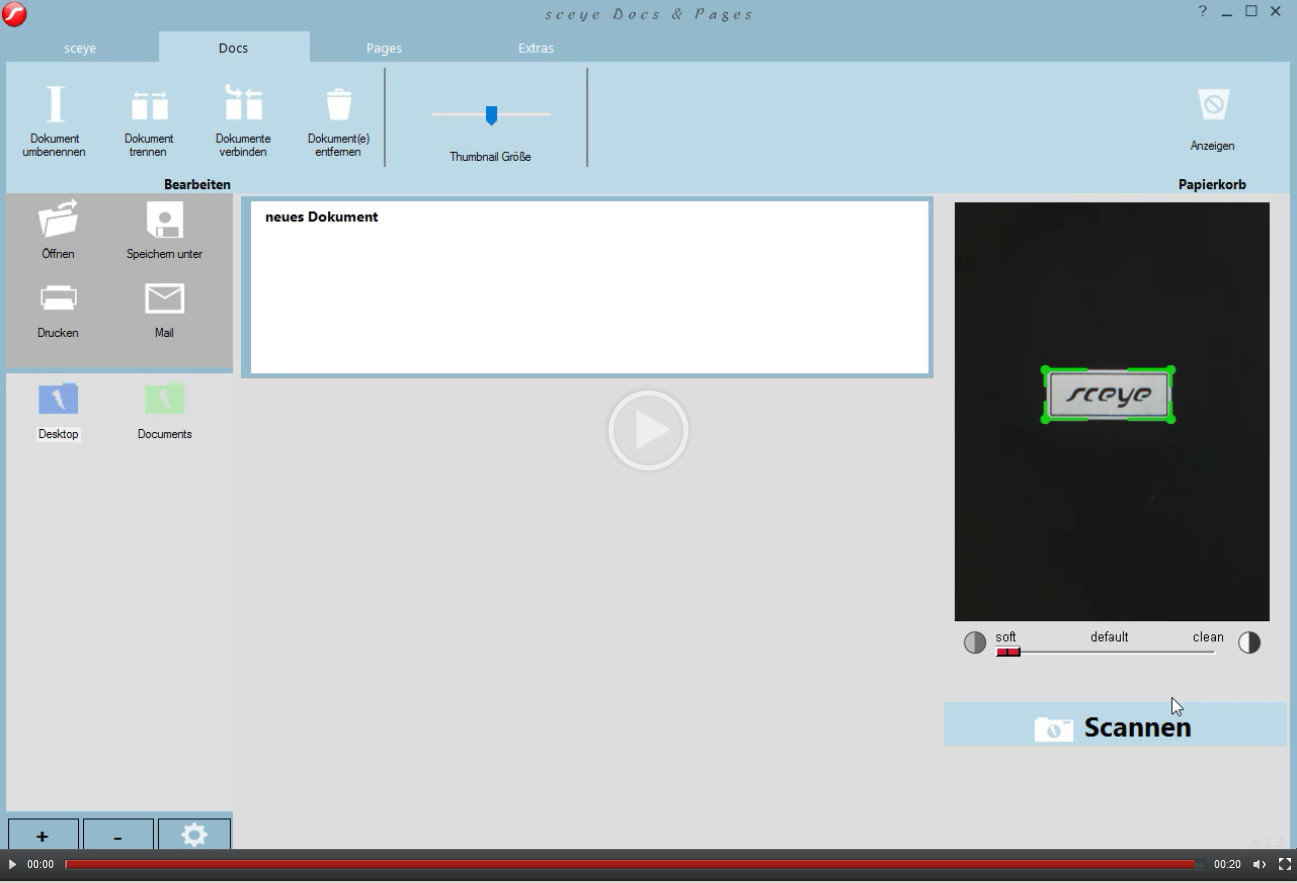
Task: Switch to the sceye tab
Action: [80, 48]
